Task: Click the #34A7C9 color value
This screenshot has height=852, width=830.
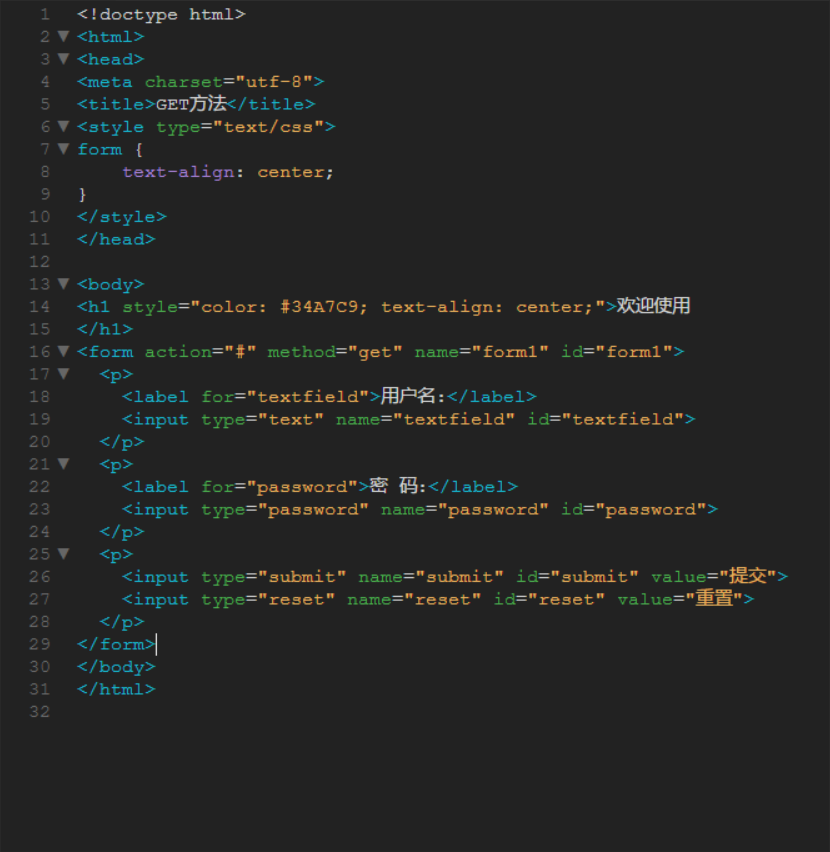Action: click(x=319, y=307)
